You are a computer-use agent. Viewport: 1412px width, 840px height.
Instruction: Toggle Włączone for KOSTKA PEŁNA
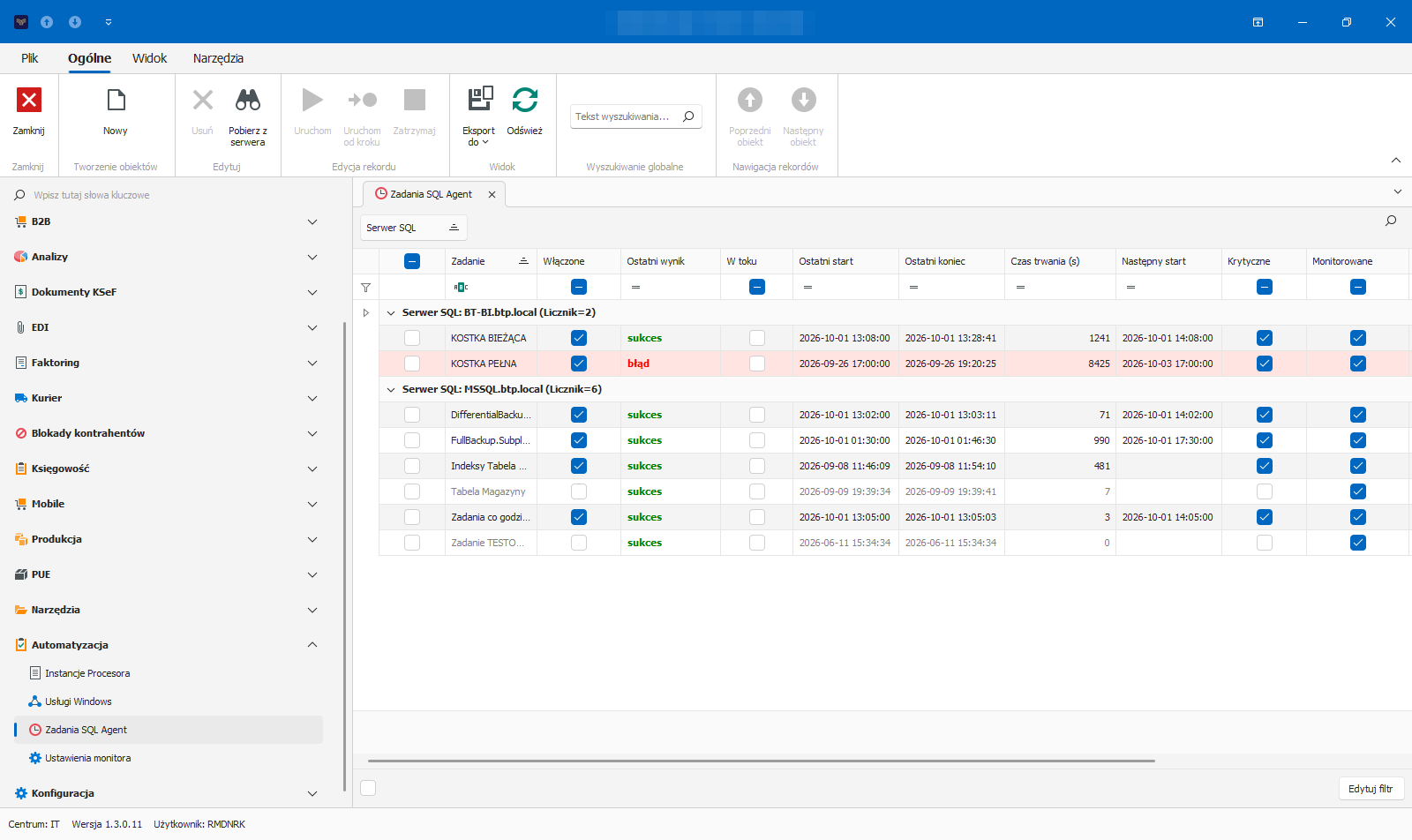click(579, 364)
